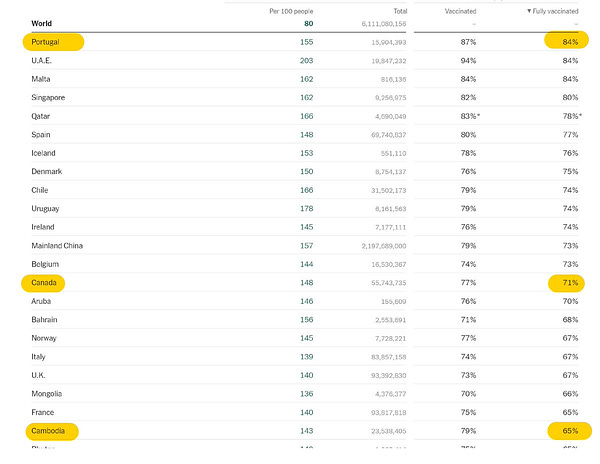Click Norway's total 7,728,221

coord(390,338)
